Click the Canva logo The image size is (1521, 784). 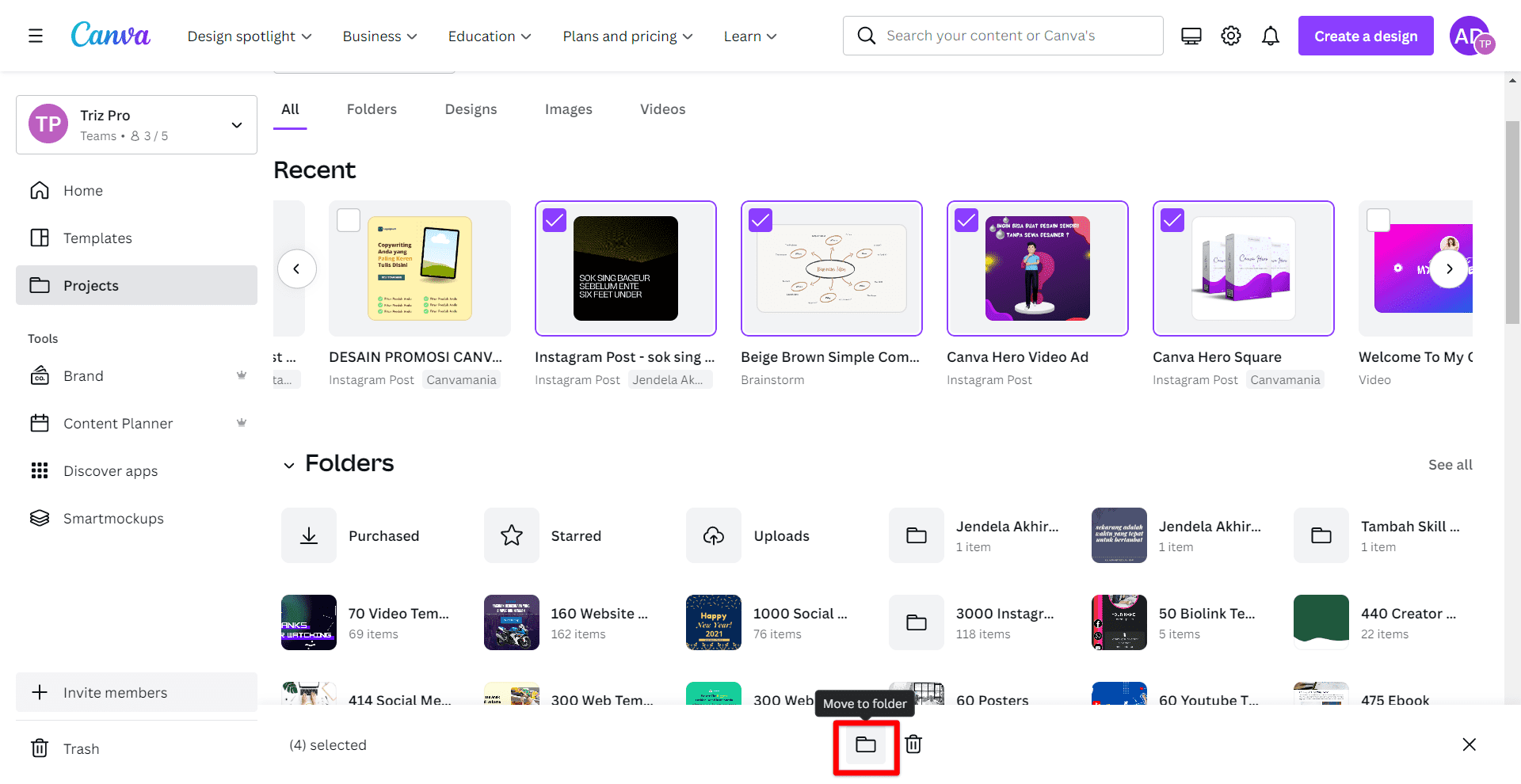tap(110, 35)
